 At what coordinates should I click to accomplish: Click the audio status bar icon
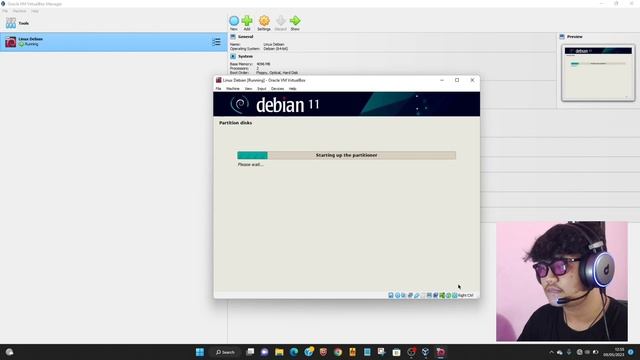click(x=403, y=295)
